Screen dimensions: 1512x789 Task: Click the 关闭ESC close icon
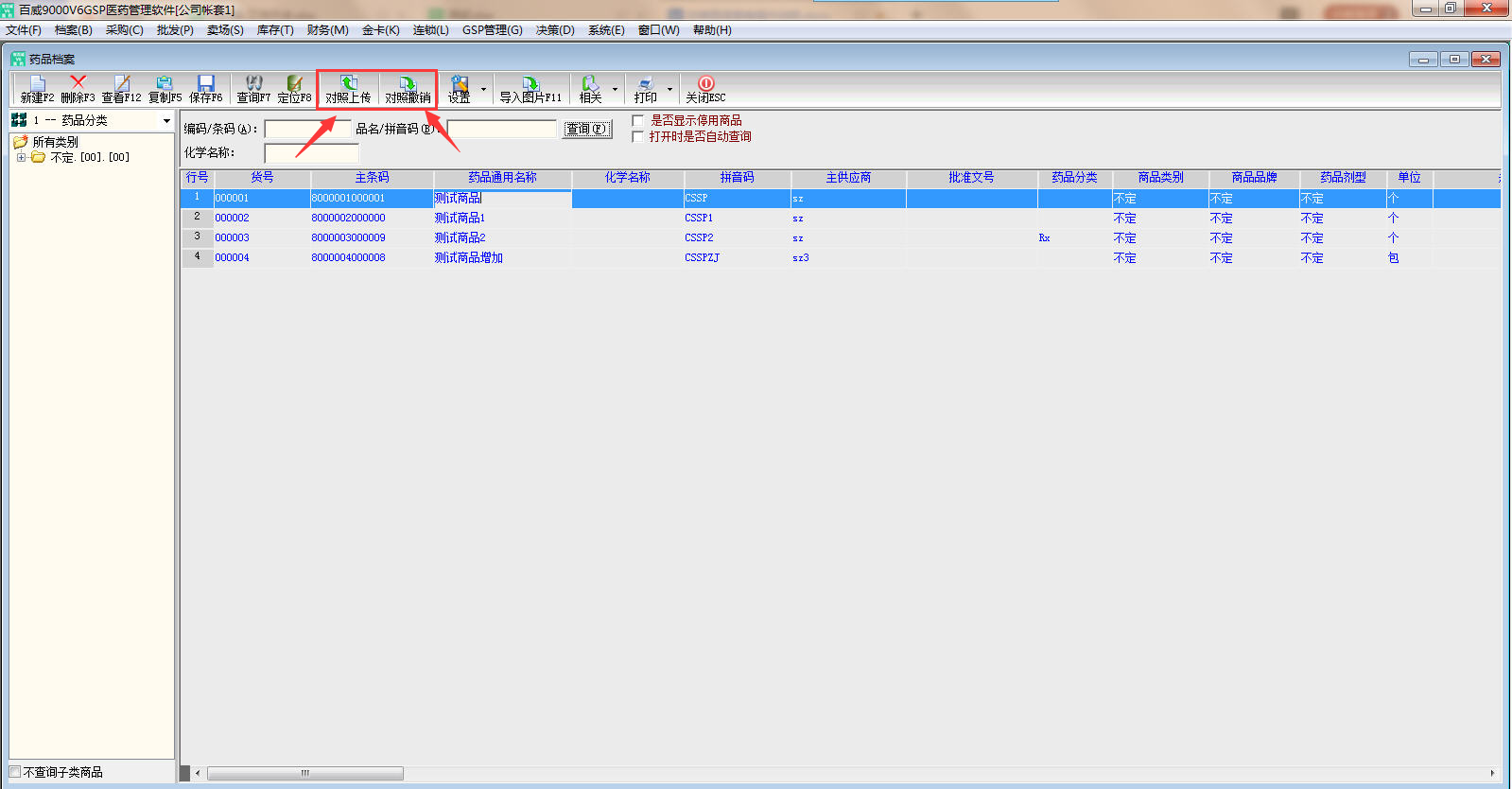pyautogui.click(x=705, y=84)
